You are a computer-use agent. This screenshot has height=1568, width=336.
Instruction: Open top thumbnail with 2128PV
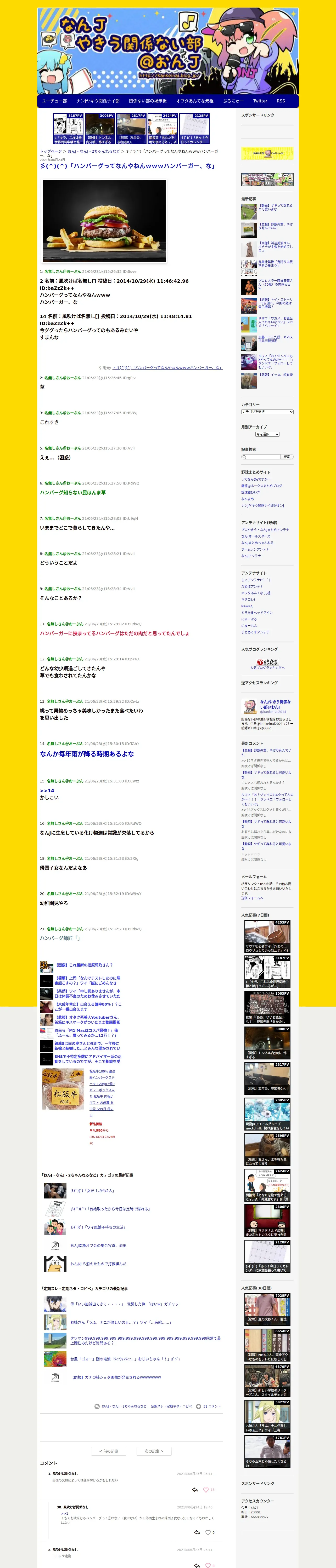click(x=194, y=128)
